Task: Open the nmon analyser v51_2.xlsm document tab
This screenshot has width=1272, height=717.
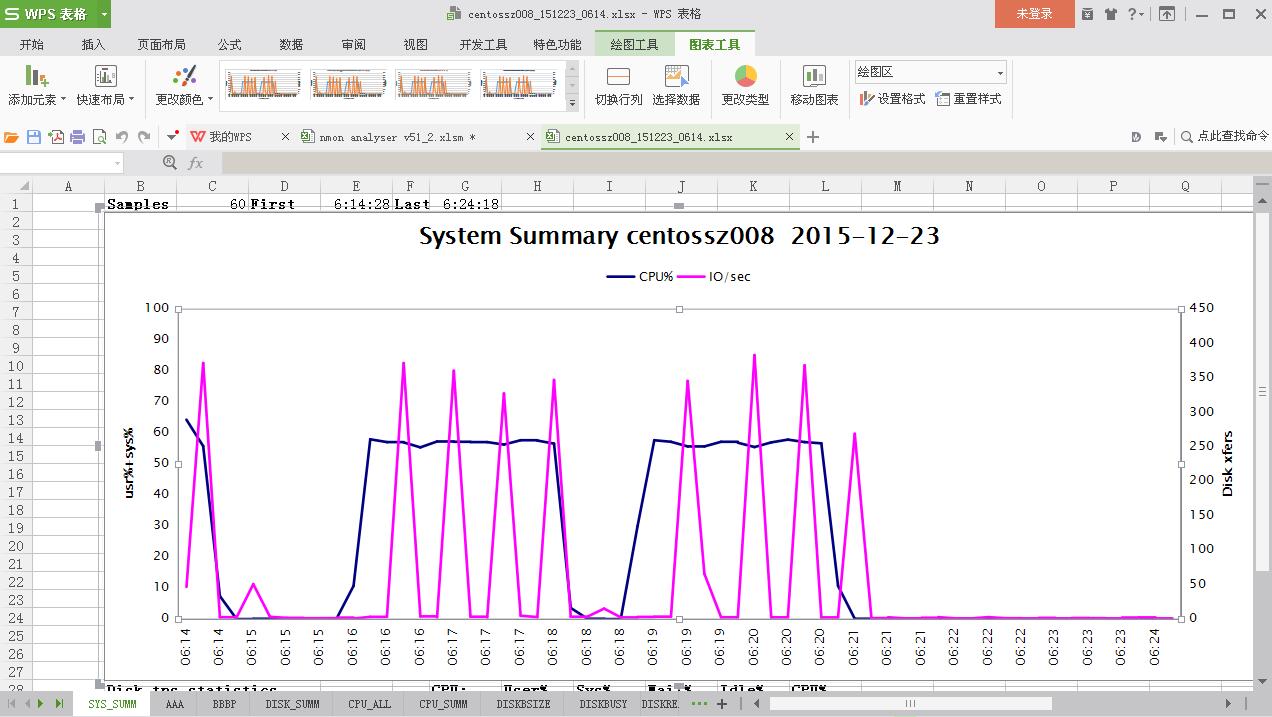Action: click(x=397, y=137)
